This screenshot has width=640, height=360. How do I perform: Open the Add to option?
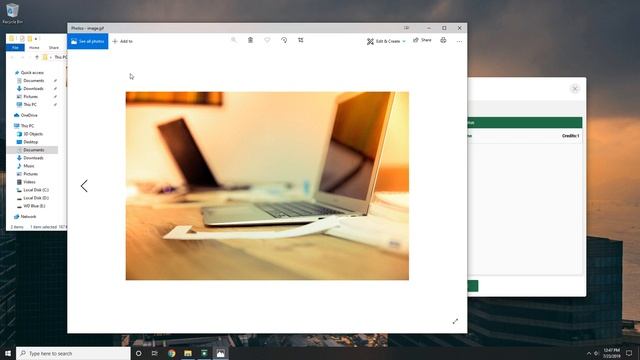[x=122, y=41]
